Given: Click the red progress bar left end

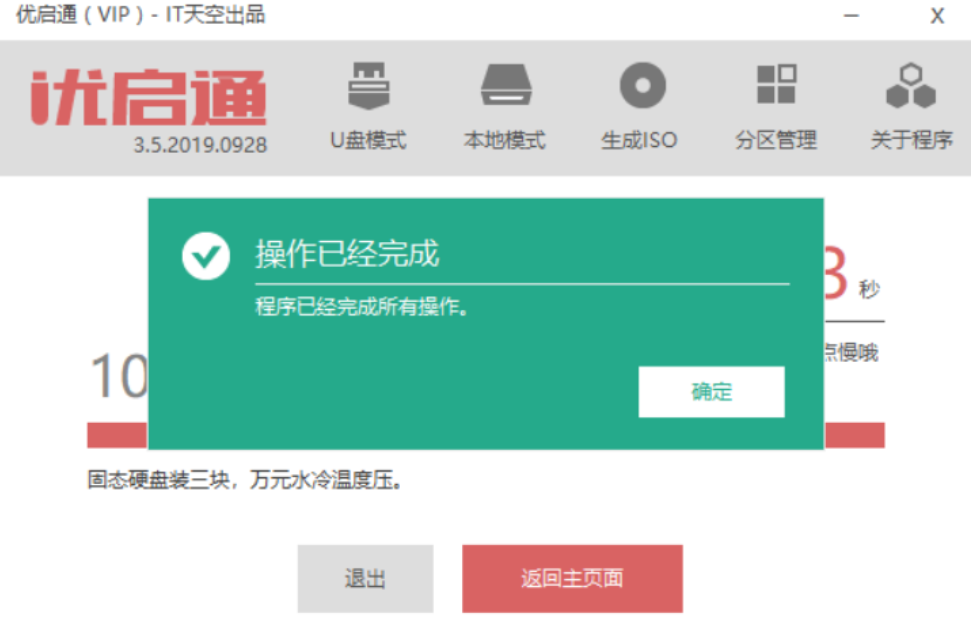Looking at the screenshot, I should (x=117, y=435).
